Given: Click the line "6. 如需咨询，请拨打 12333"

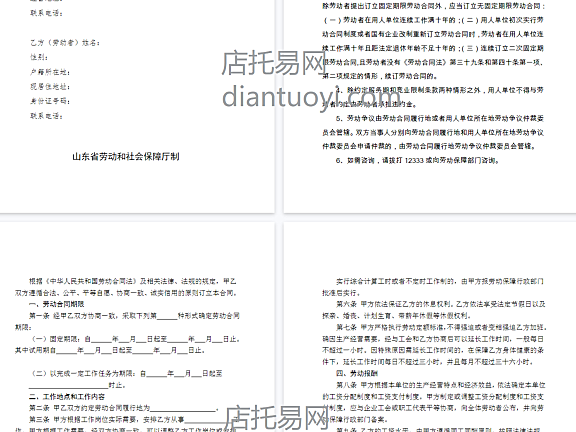Looking at the screenshot, I should click(417, 161).
